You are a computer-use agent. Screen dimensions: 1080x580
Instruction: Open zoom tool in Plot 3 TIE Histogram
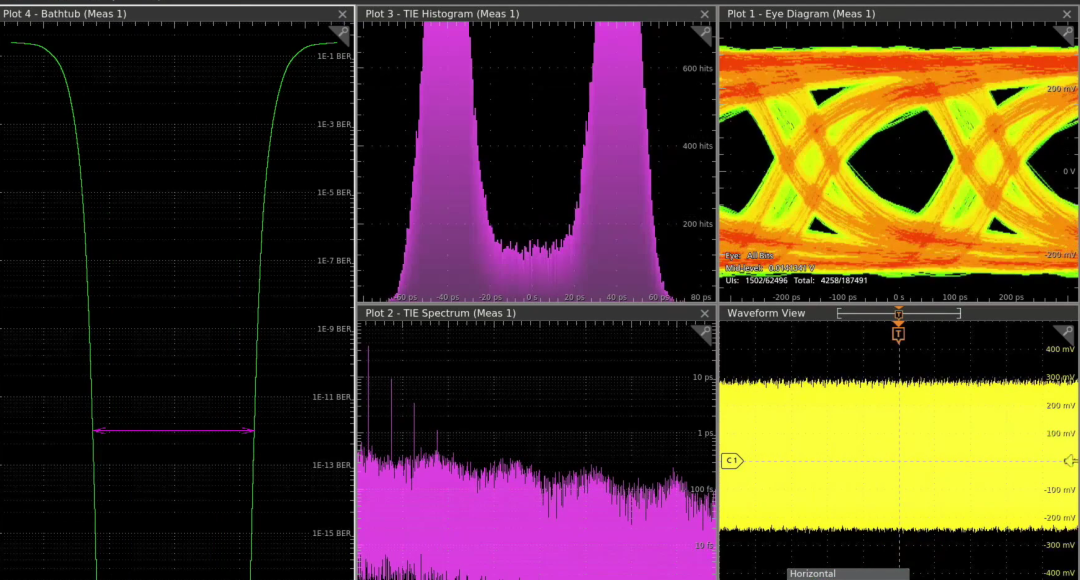[x=703, y=33]
